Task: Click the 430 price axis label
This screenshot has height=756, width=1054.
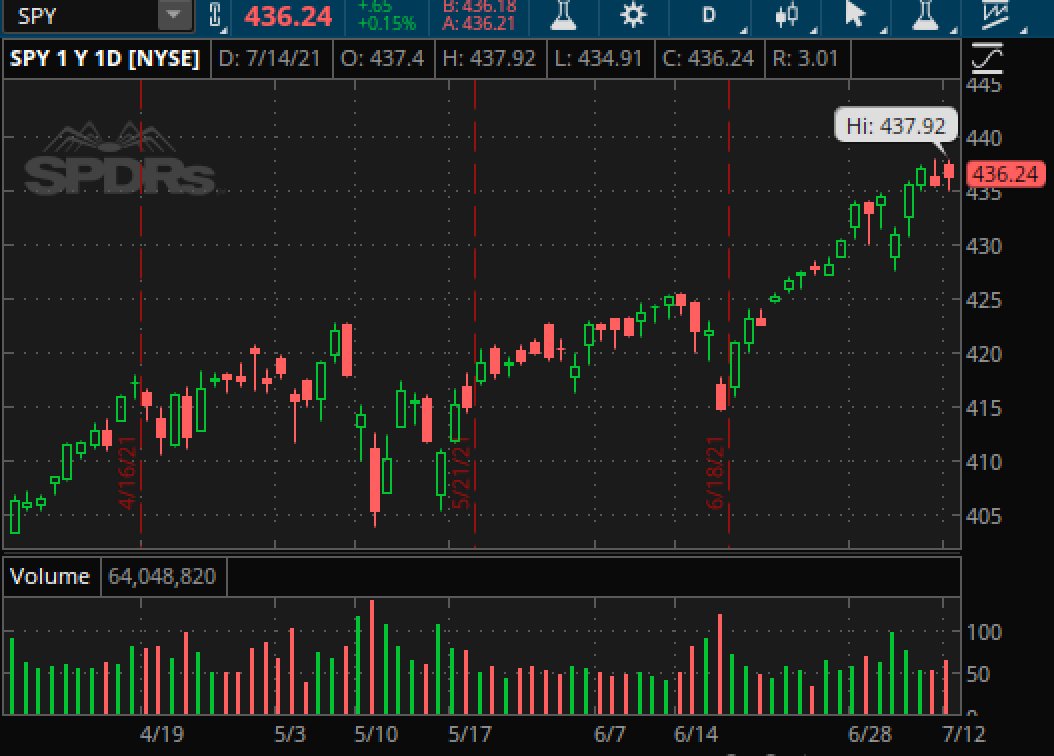Action: pos(983,247)
